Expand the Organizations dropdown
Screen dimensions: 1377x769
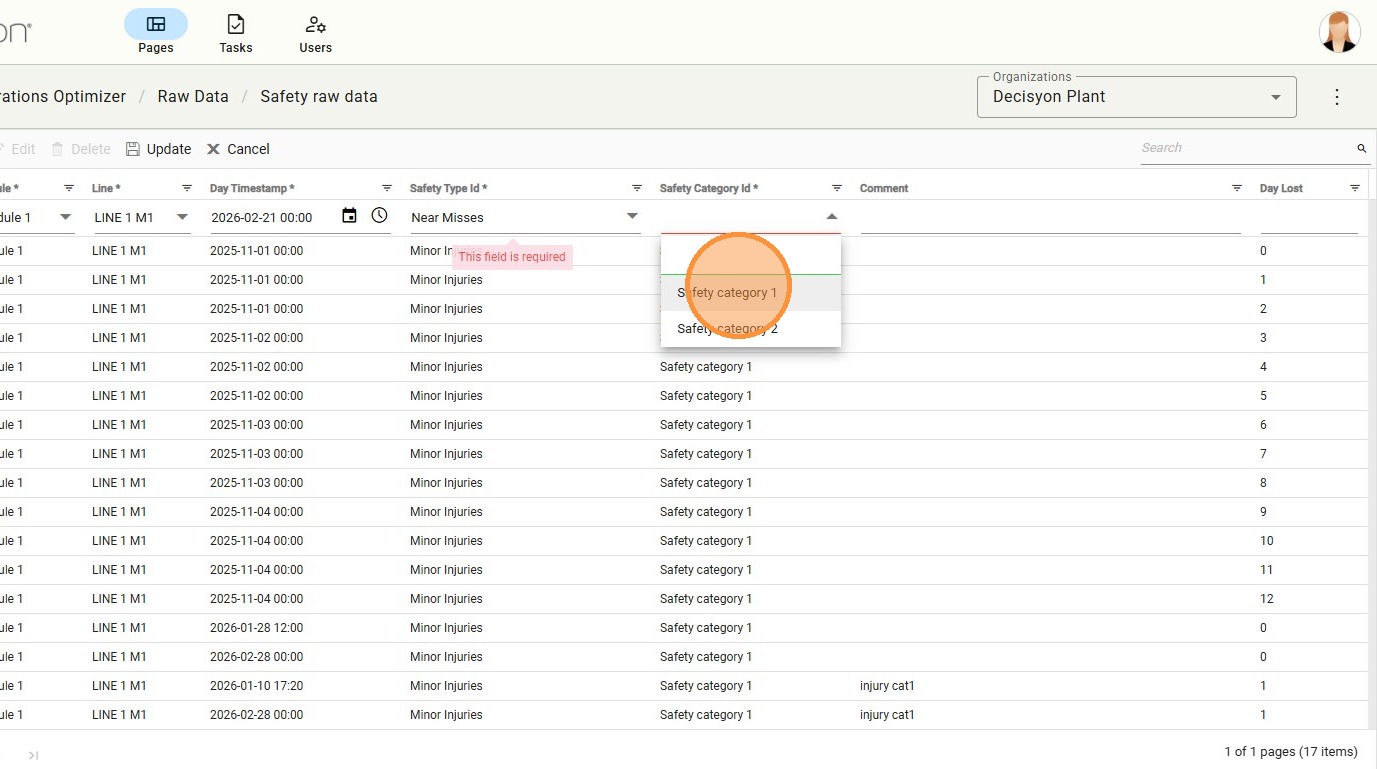[1275, 97]
